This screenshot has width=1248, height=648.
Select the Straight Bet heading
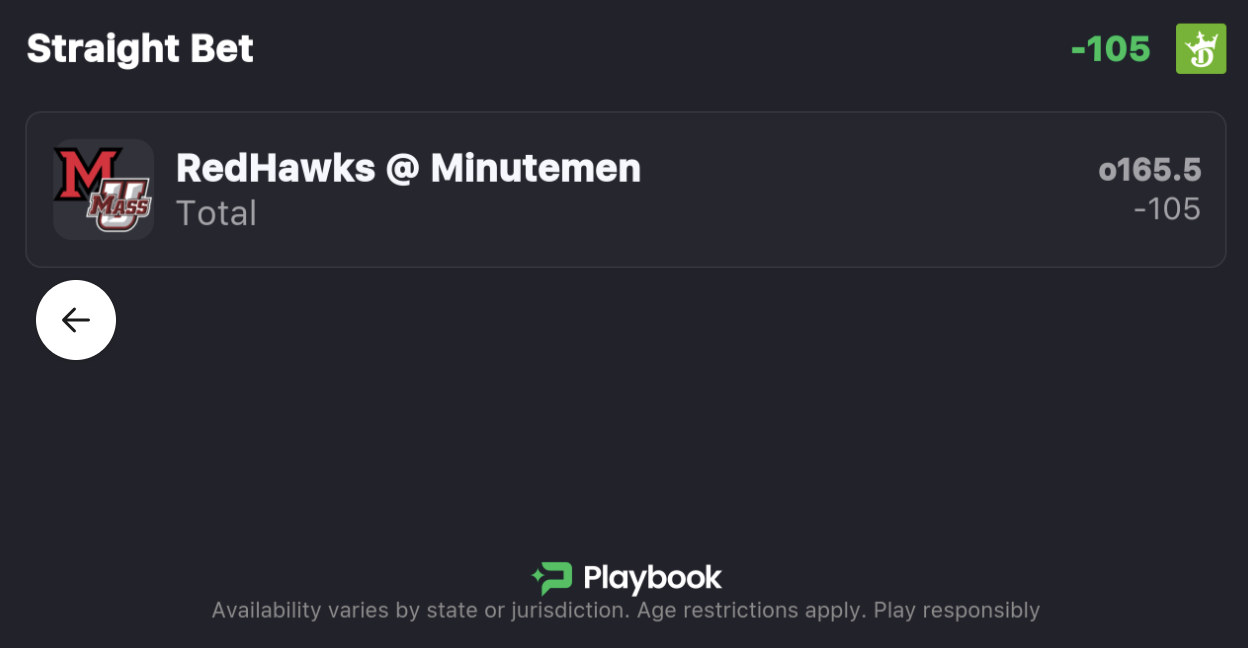tap(139, 47)
